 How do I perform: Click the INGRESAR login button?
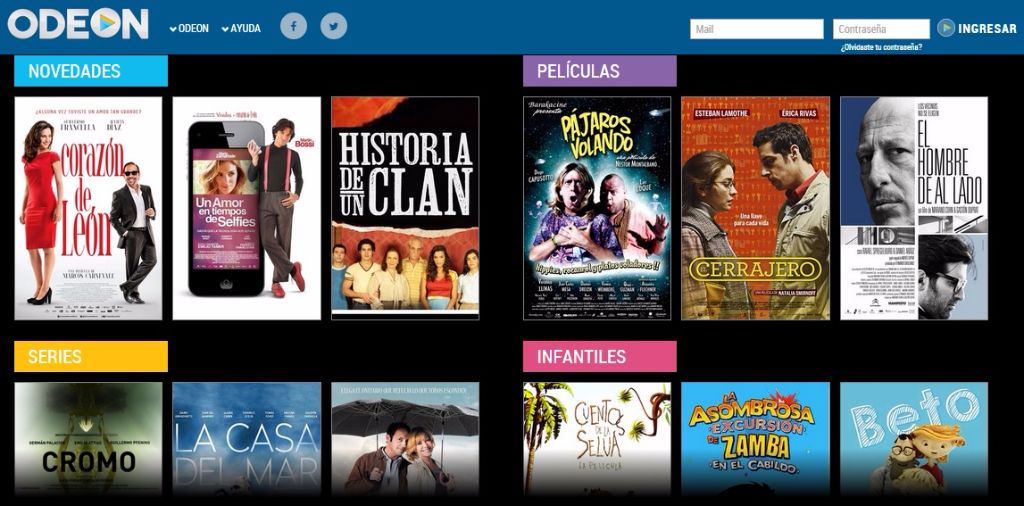(987, 29)
